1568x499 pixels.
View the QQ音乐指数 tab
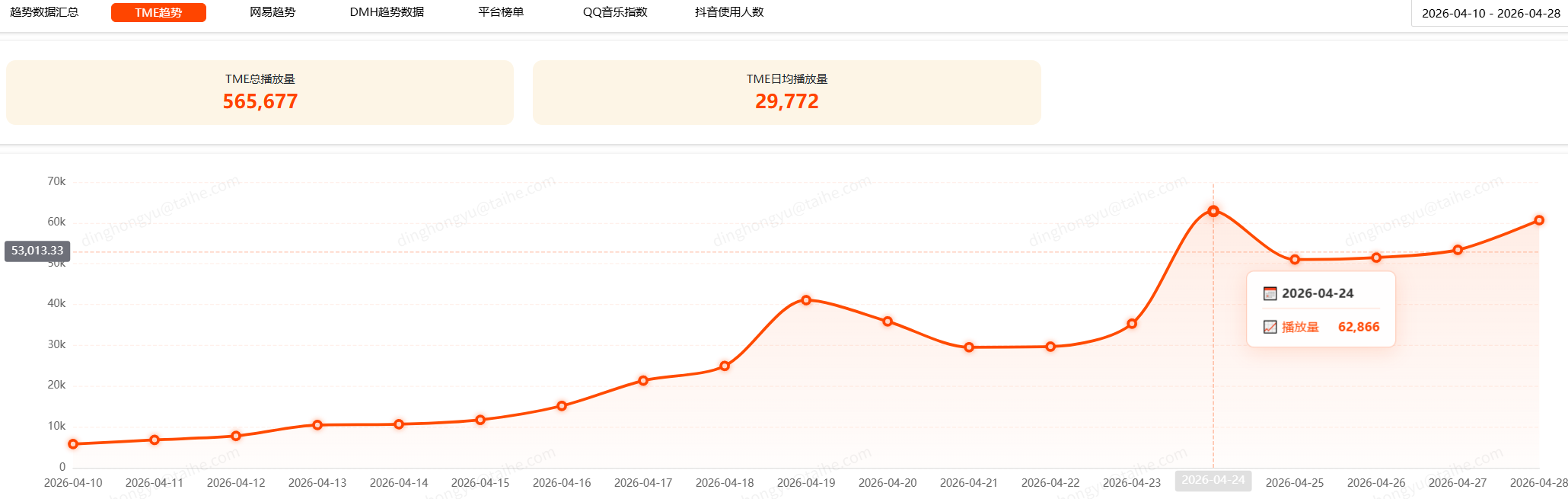coord(615,12)
